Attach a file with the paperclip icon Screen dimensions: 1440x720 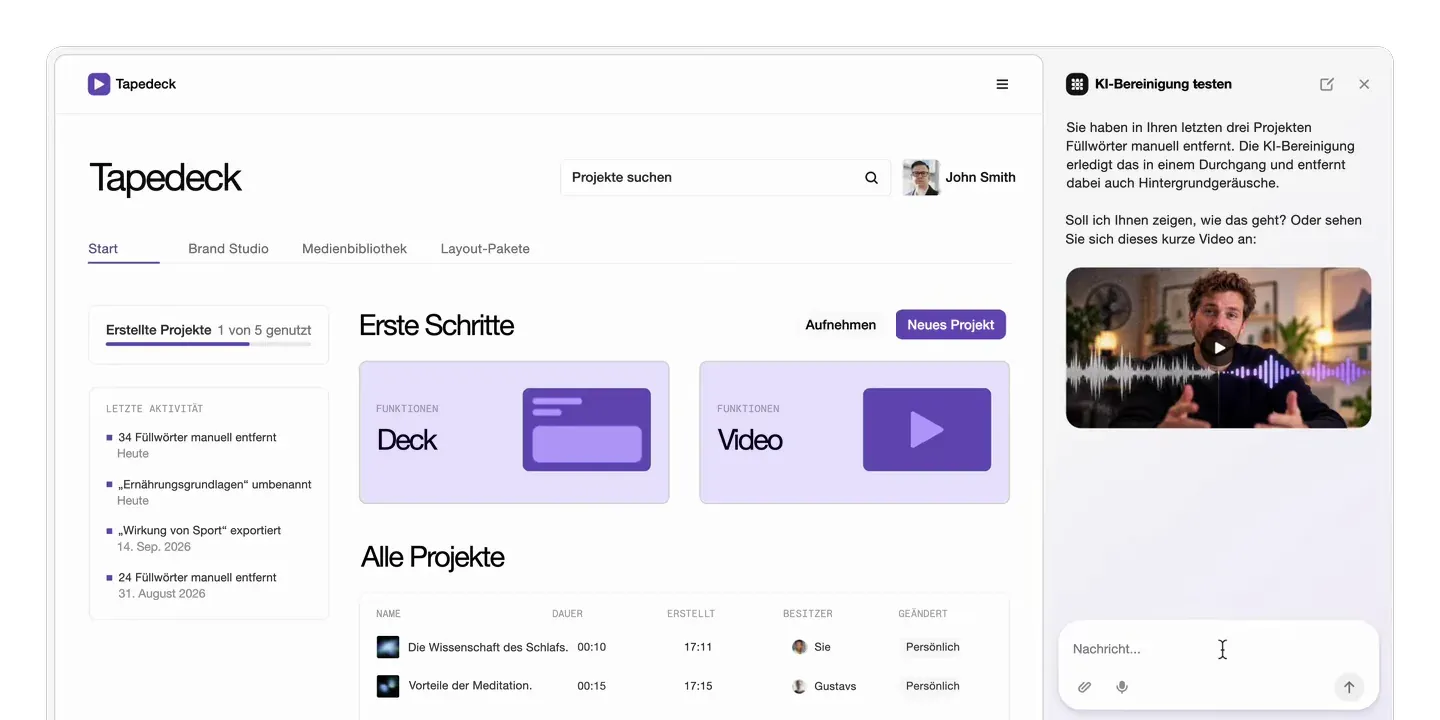click(1084, 687)
